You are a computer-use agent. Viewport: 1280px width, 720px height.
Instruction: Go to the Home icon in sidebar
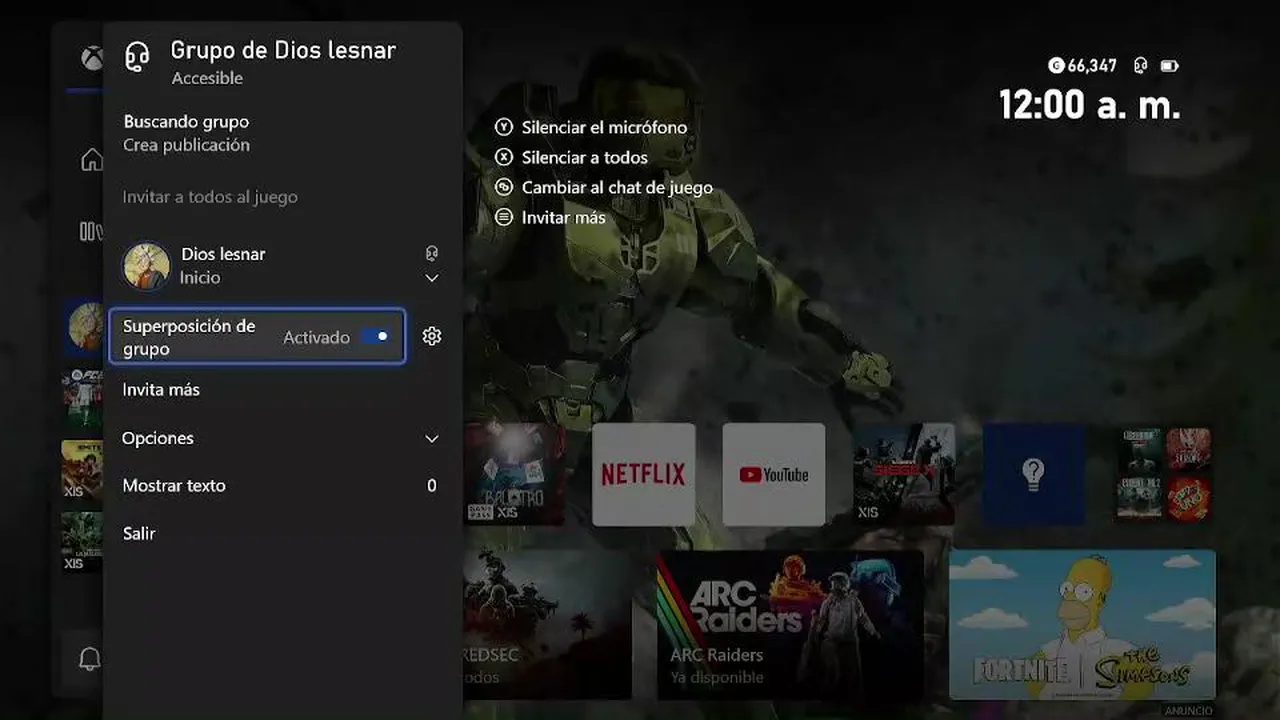tap(91, 159)
